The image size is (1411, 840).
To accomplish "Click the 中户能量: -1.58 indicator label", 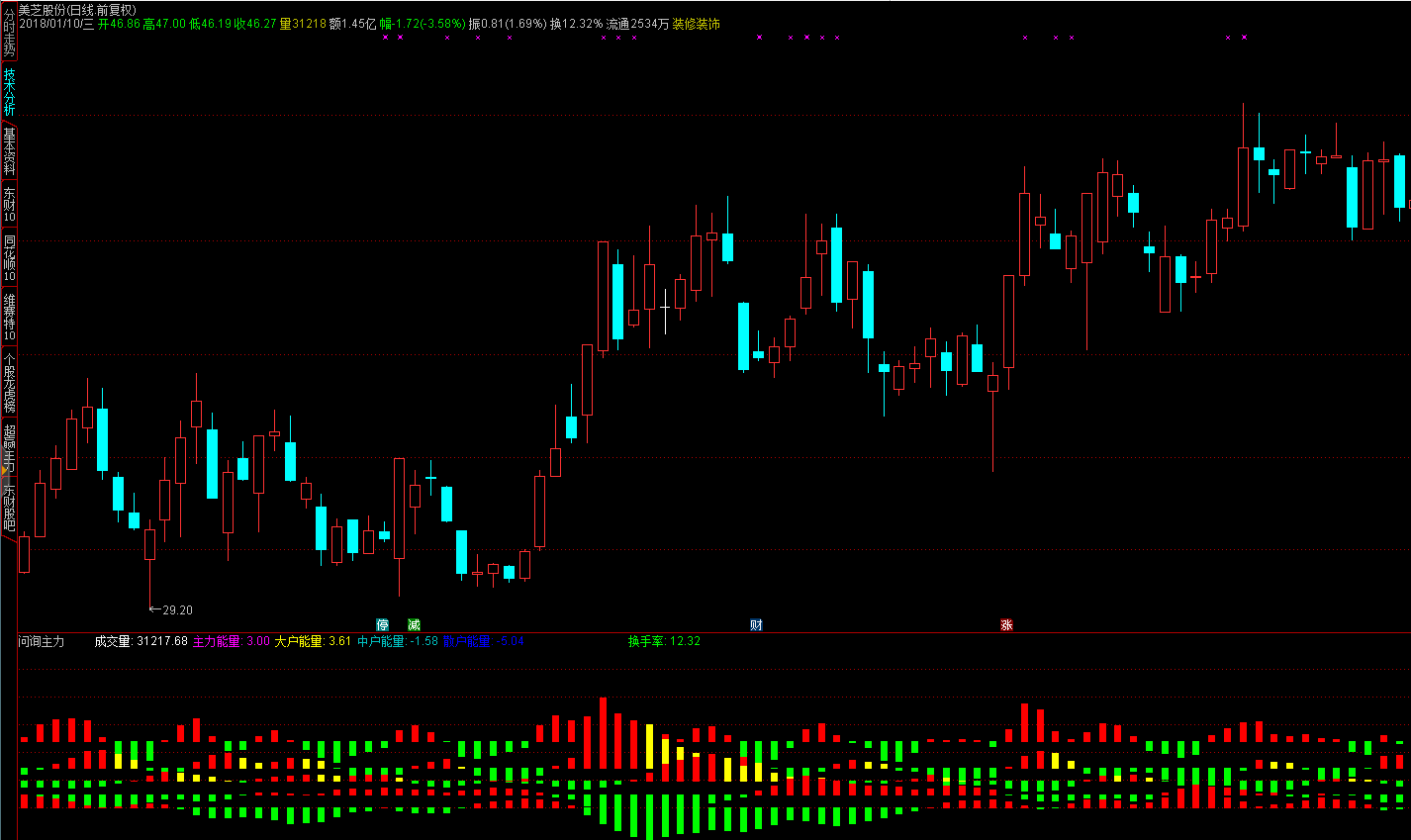I will (398, 641).
